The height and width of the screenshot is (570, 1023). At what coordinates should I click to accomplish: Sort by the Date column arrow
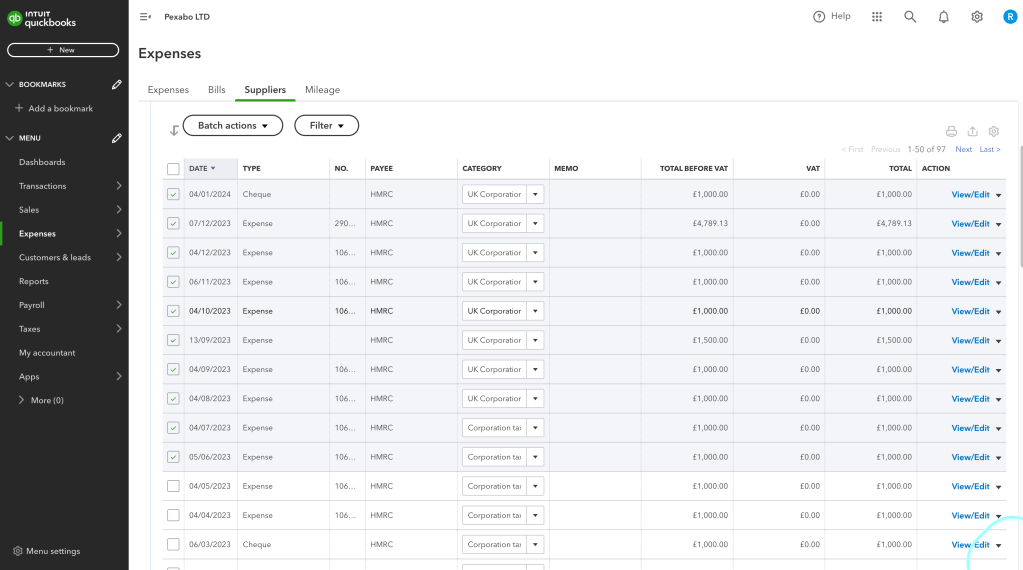pos(213,168)
